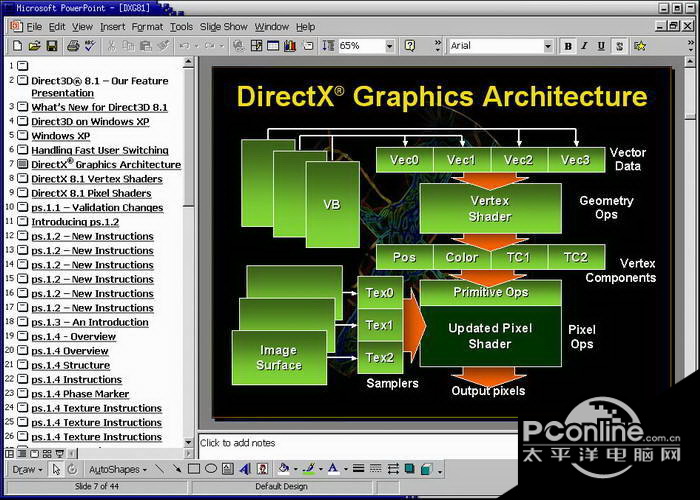Select outline item 'DirectX 8.1 Vertex Shaders'

point(97,179)
